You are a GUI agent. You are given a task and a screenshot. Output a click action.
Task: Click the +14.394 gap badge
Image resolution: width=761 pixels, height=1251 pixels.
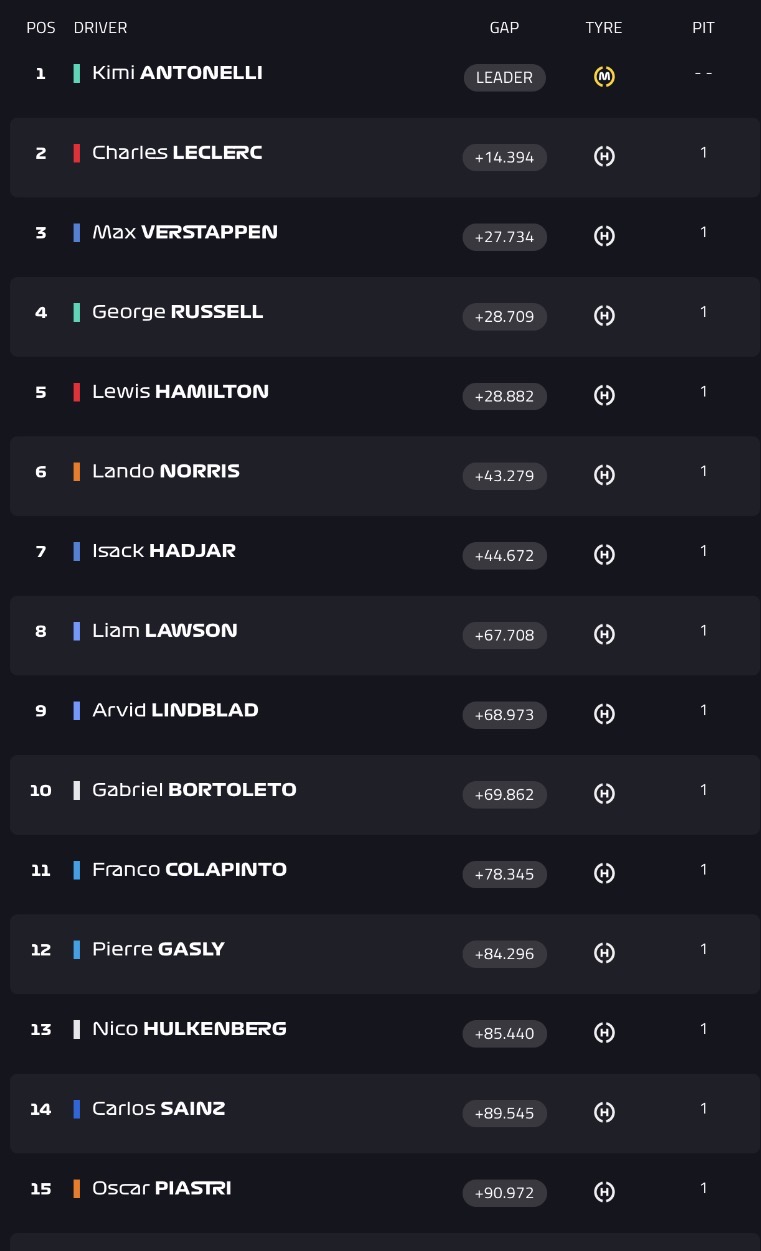(504, 157)
